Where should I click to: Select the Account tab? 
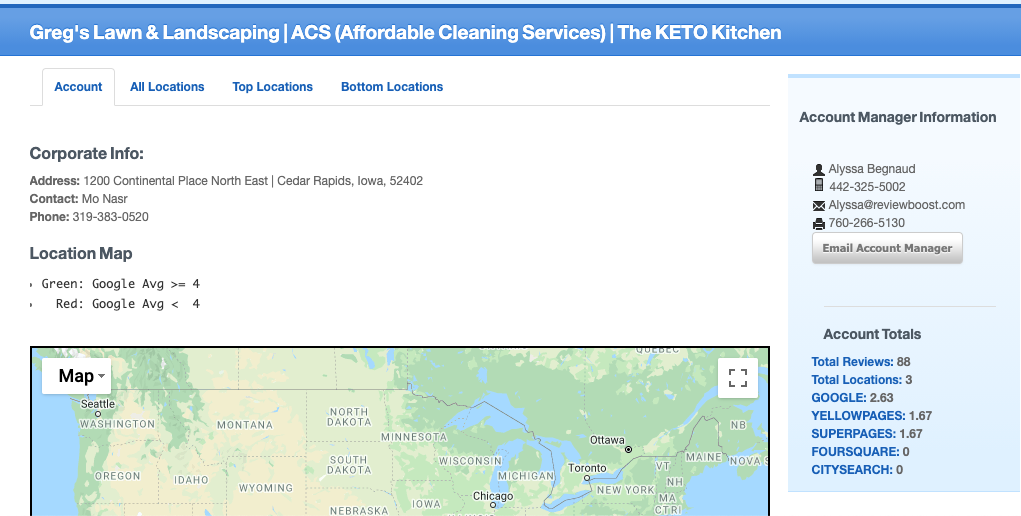click(78, 87)
